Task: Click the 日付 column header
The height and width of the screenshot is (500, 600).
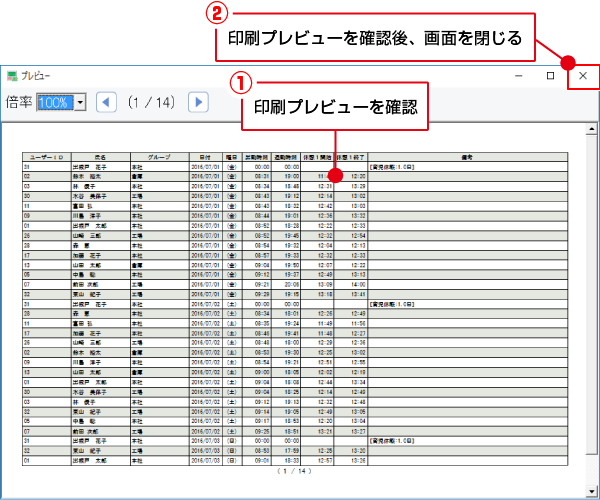Action: point(204,157)
